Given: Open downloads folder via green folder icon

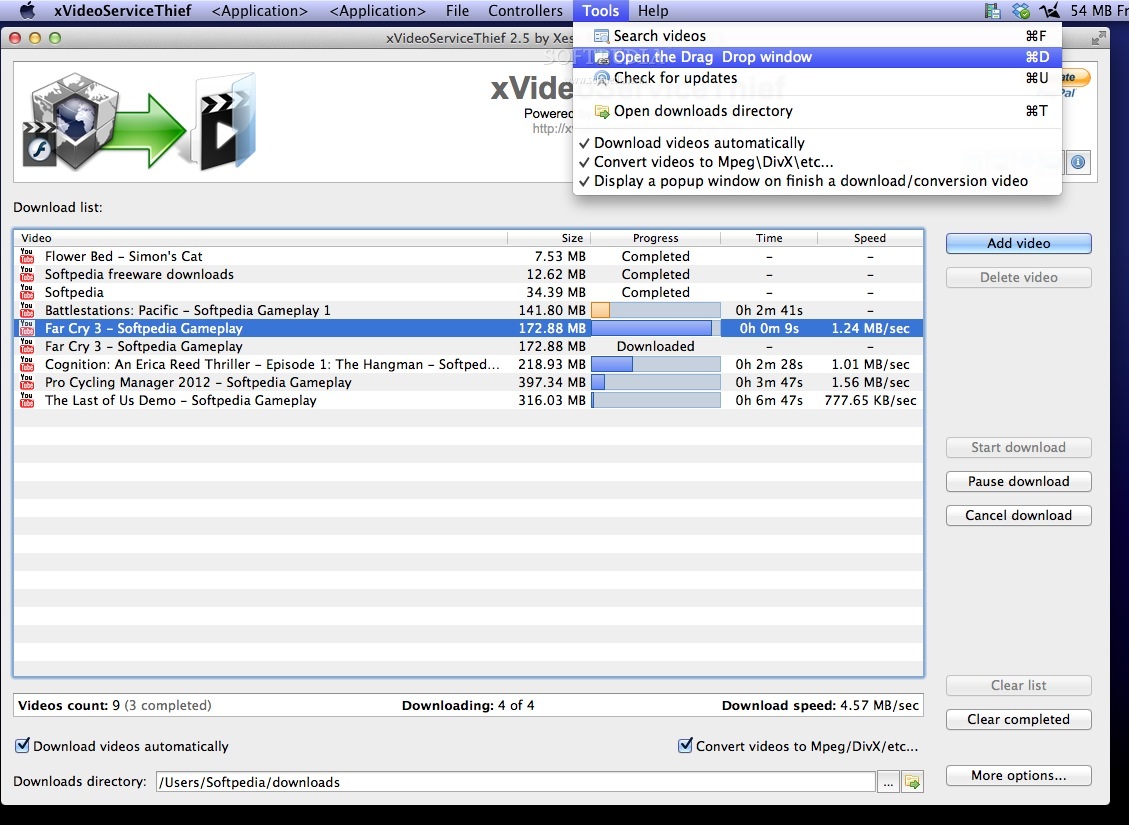Looking at the screenshot, I should click(x=912, y=782).
